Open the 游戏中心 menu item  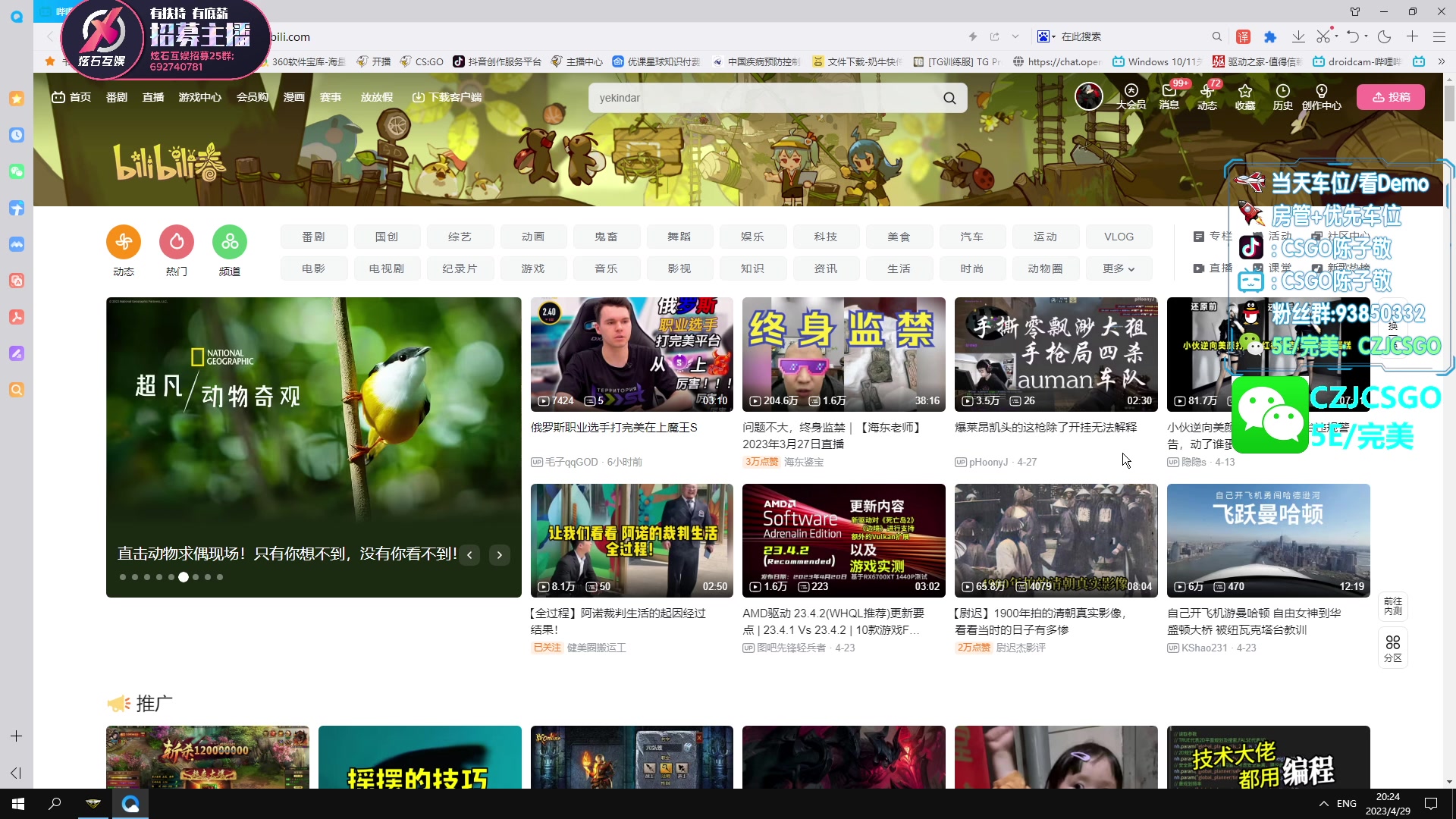click(199, 97)
